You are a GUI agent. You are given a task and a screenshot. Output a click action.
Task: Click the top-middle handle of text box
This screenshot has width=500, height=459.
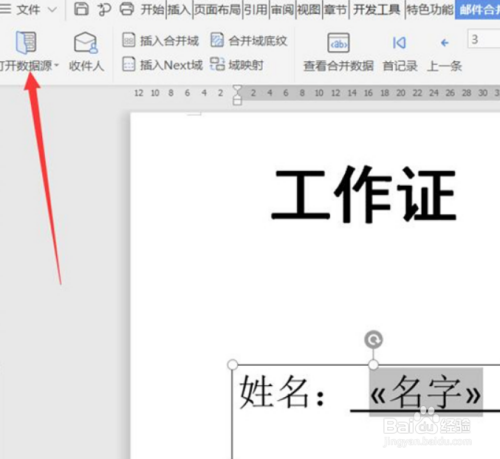pos(373,365)
